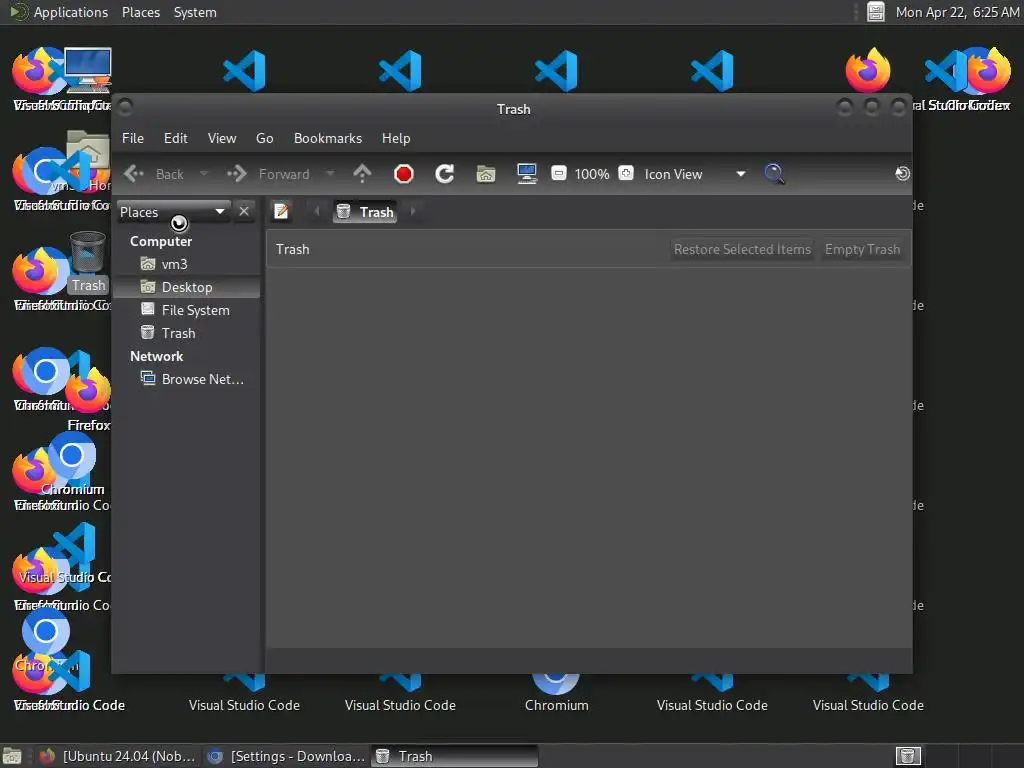Click the activity spinner in the toolbar
Viewport: 1024px width, 768px height.
(903, 174)
